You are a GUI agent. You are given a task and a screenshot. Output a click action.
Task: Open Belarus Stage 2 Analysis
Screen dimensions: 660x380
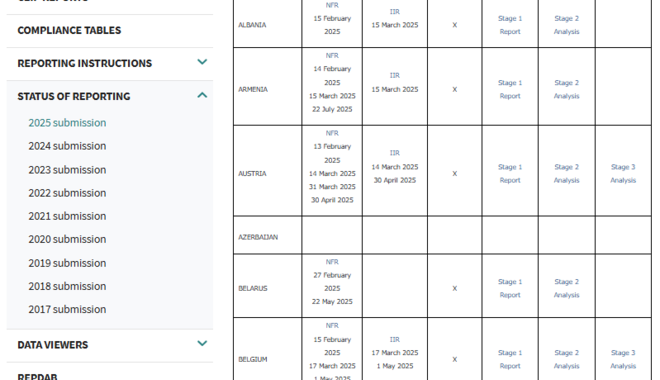click(566, 288)
